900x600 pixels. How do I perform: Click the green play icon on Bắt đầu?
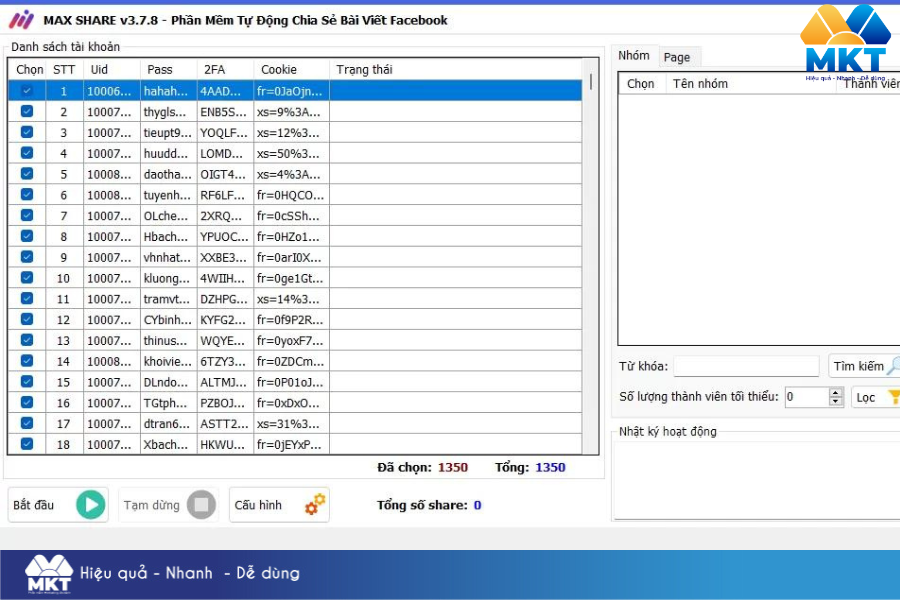click(90, 505)
